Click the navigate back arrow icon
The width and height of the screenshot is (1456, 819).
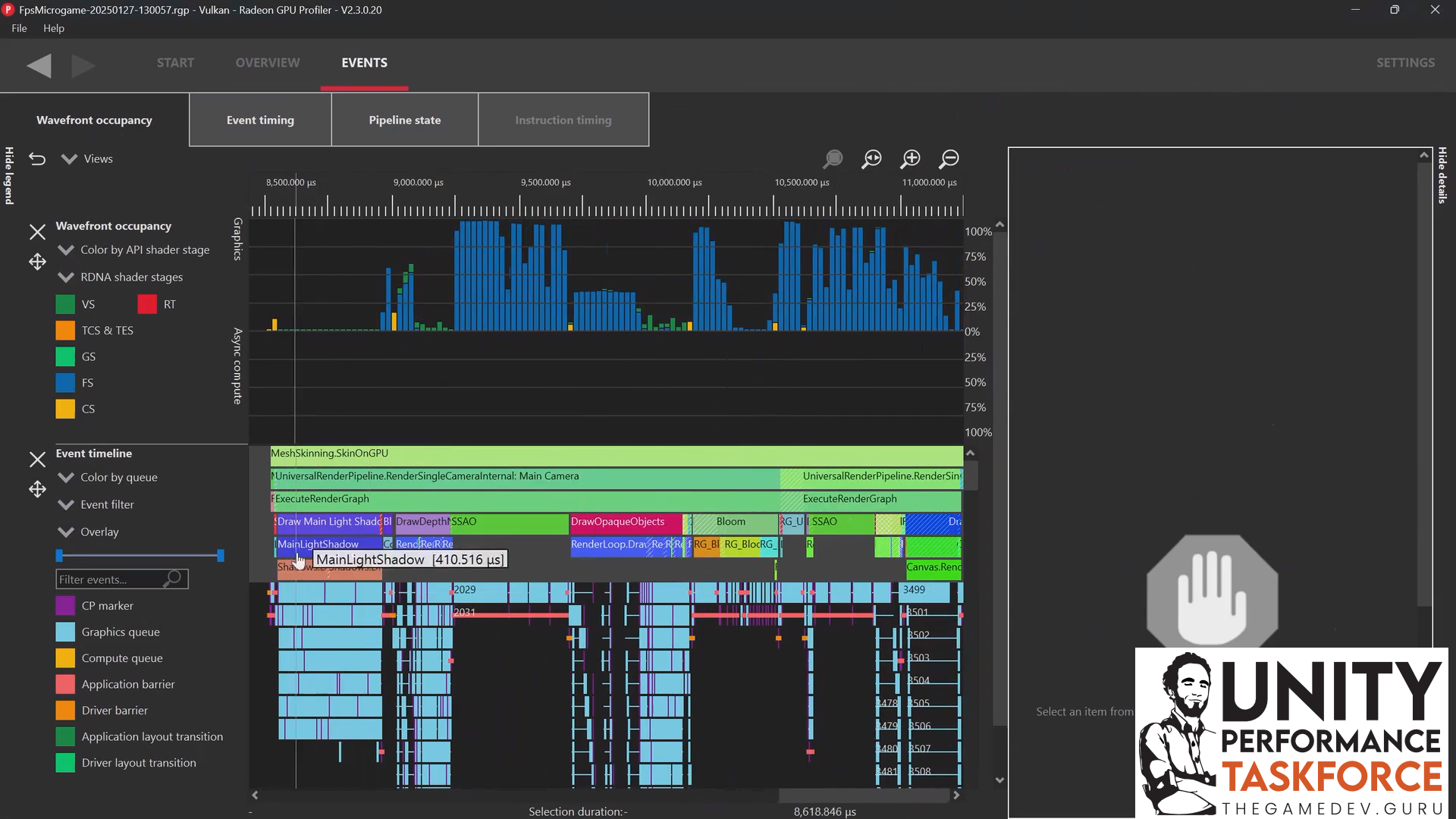(39, 66)
